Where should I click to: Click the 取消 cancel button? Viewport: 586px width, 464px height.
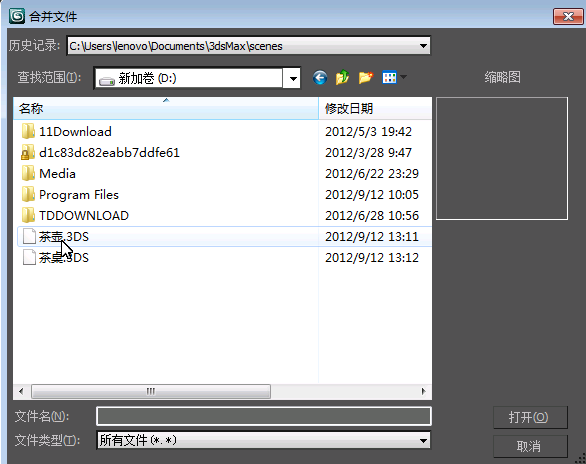[530, 446]
